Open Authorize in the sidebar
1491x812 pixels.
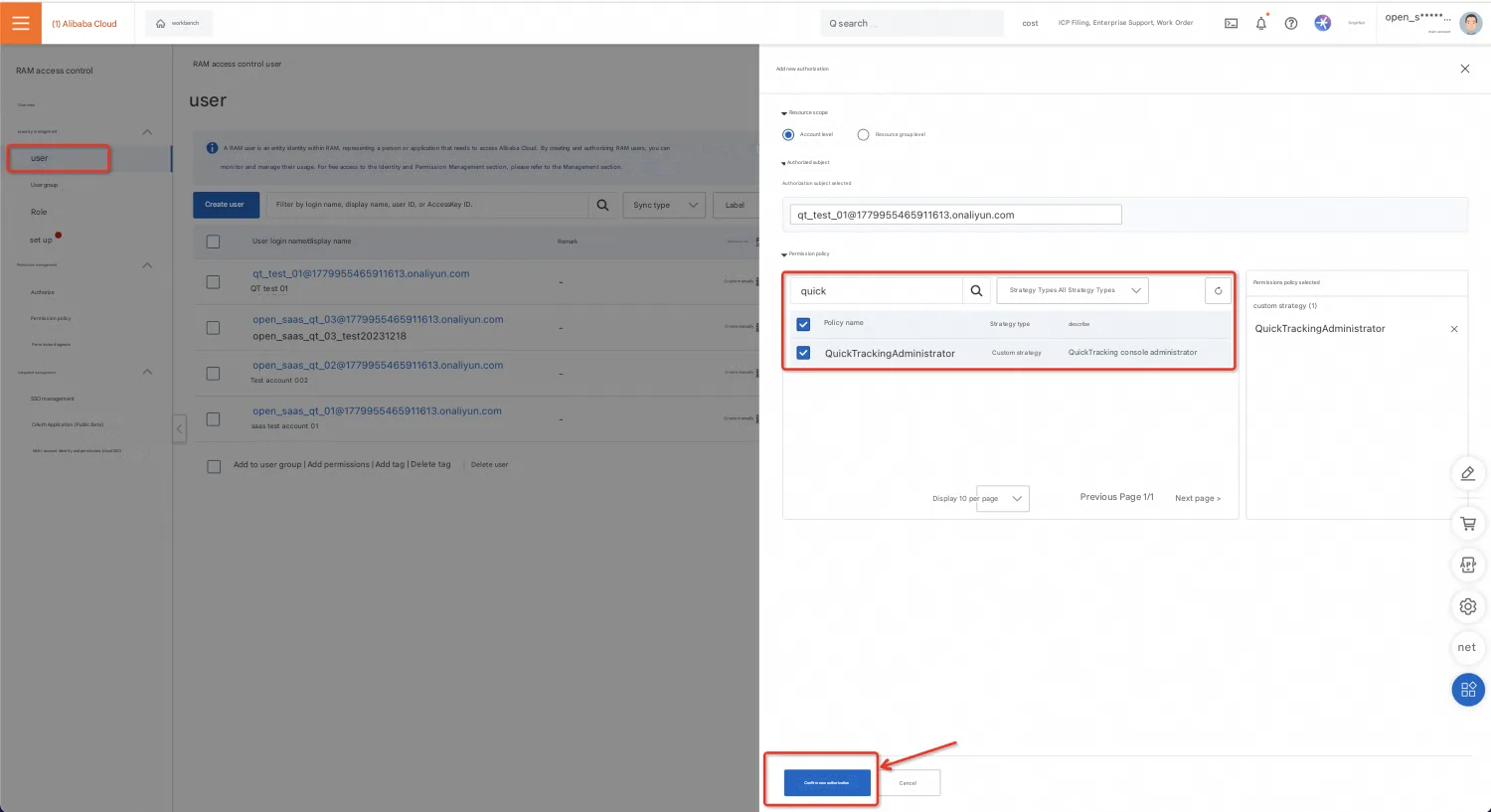click(x=43, y=292)
